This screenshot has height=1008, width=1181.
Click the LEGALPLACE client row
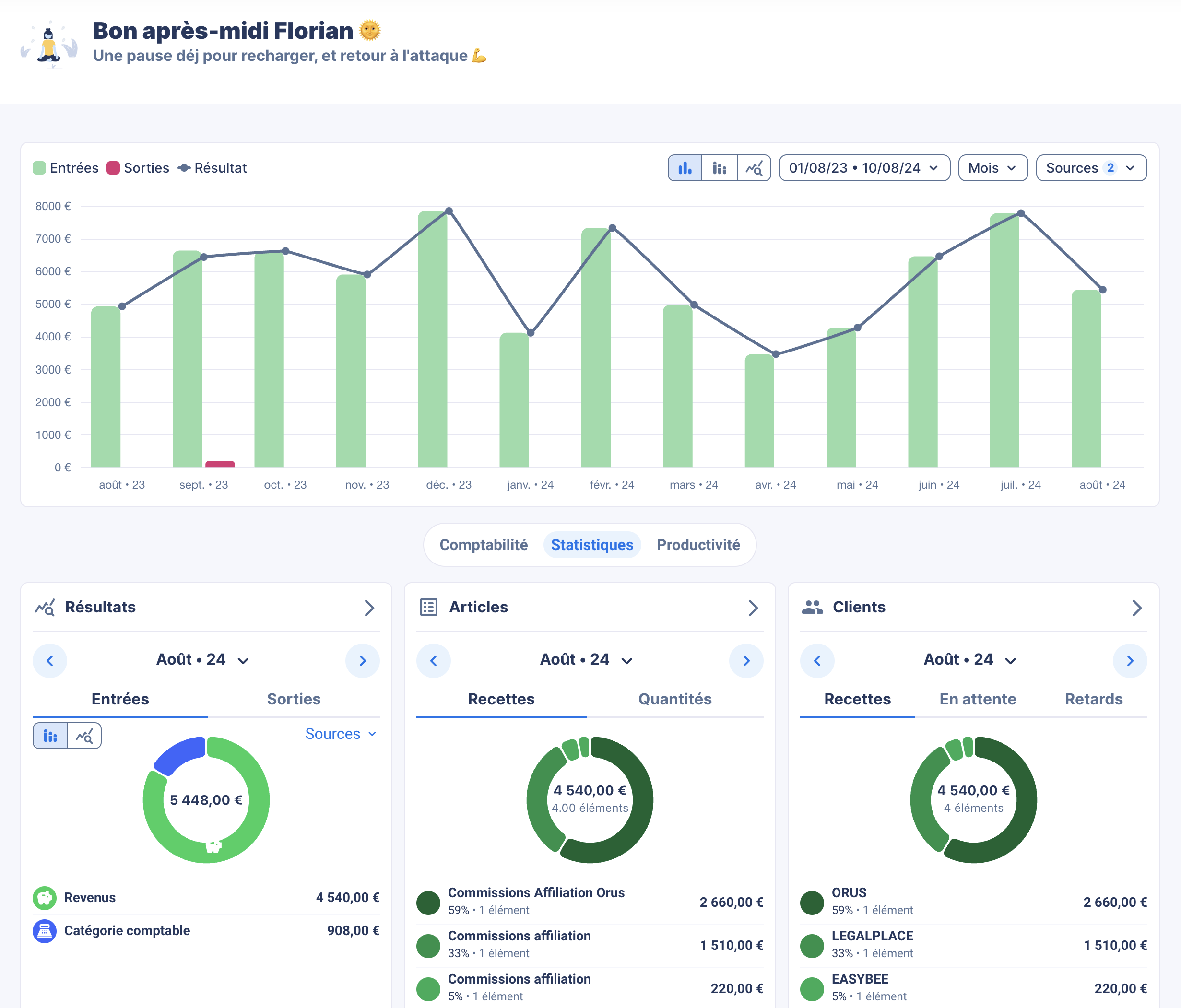click(973, 945)
